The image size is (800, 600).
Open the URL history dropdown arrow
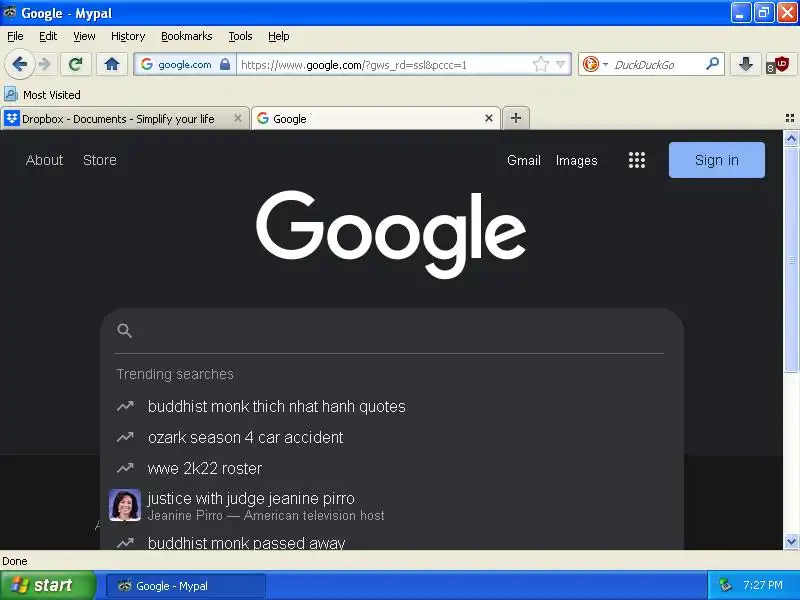click(561, 64)
